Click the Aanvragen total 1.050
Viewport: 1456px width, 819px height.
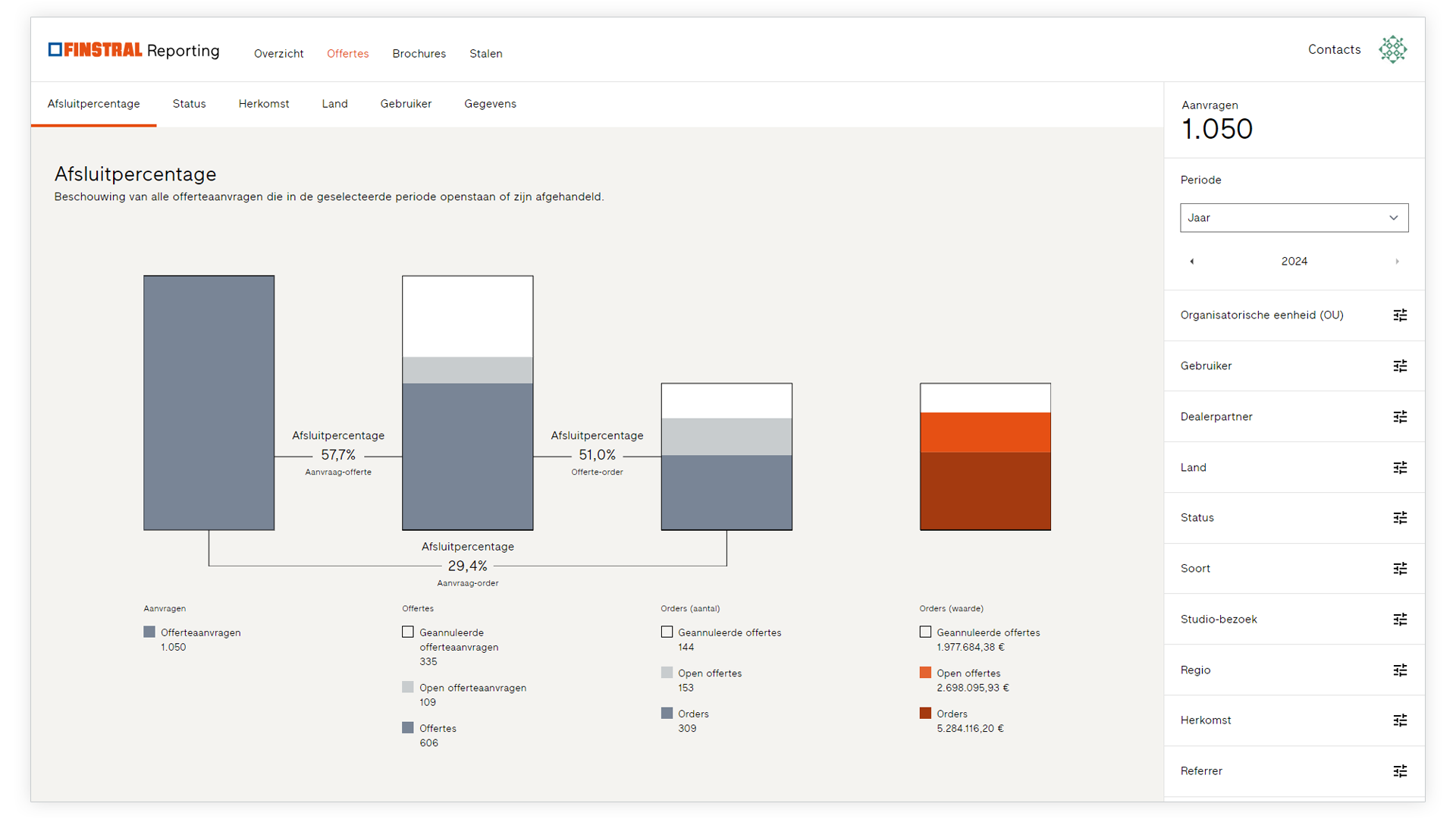[x=1216, y=129]
